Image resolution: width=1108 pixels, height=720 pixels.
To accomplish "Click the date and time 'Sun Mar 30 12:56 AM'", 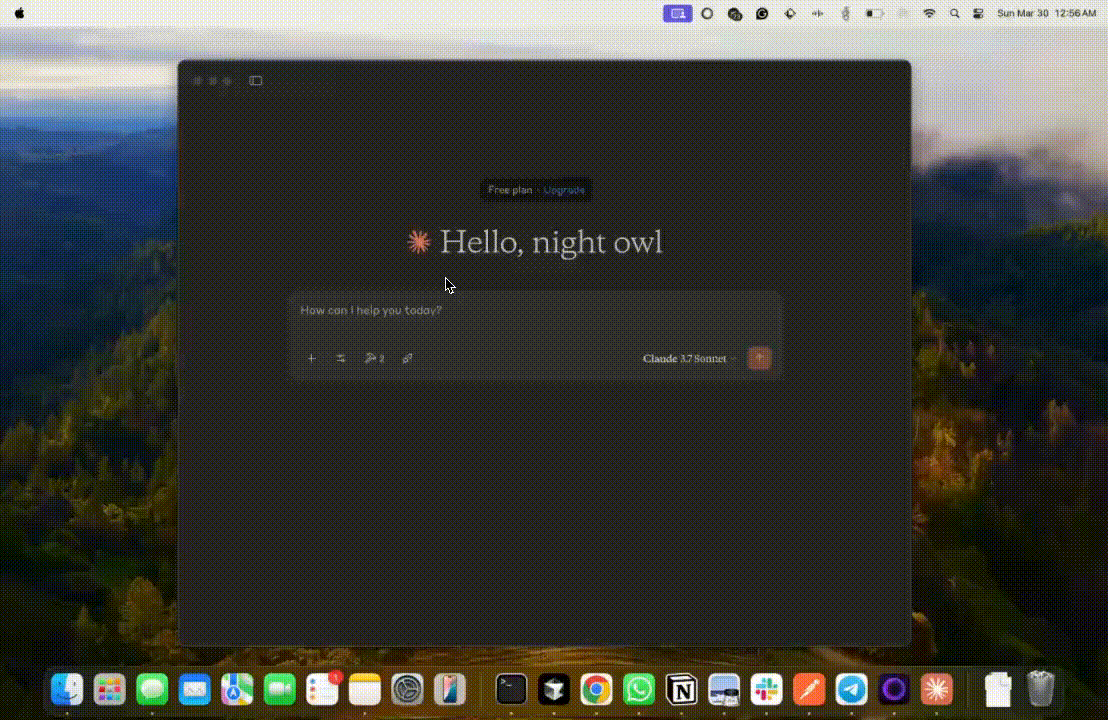I will 1047,13.
